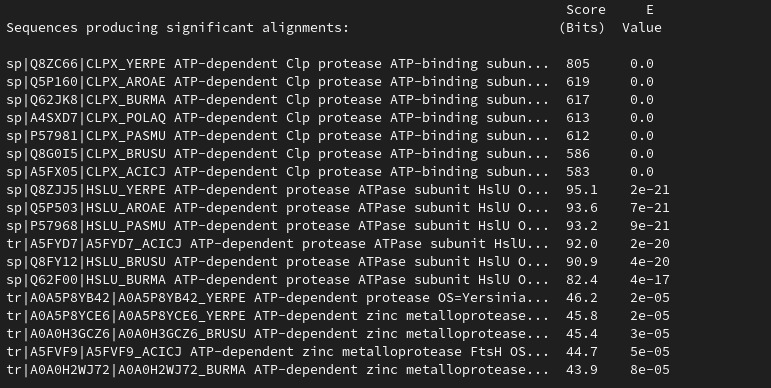This screenshot has height=388, width=771.
Task: Click the Score (Bits) column header
Action: coord(582,19)
